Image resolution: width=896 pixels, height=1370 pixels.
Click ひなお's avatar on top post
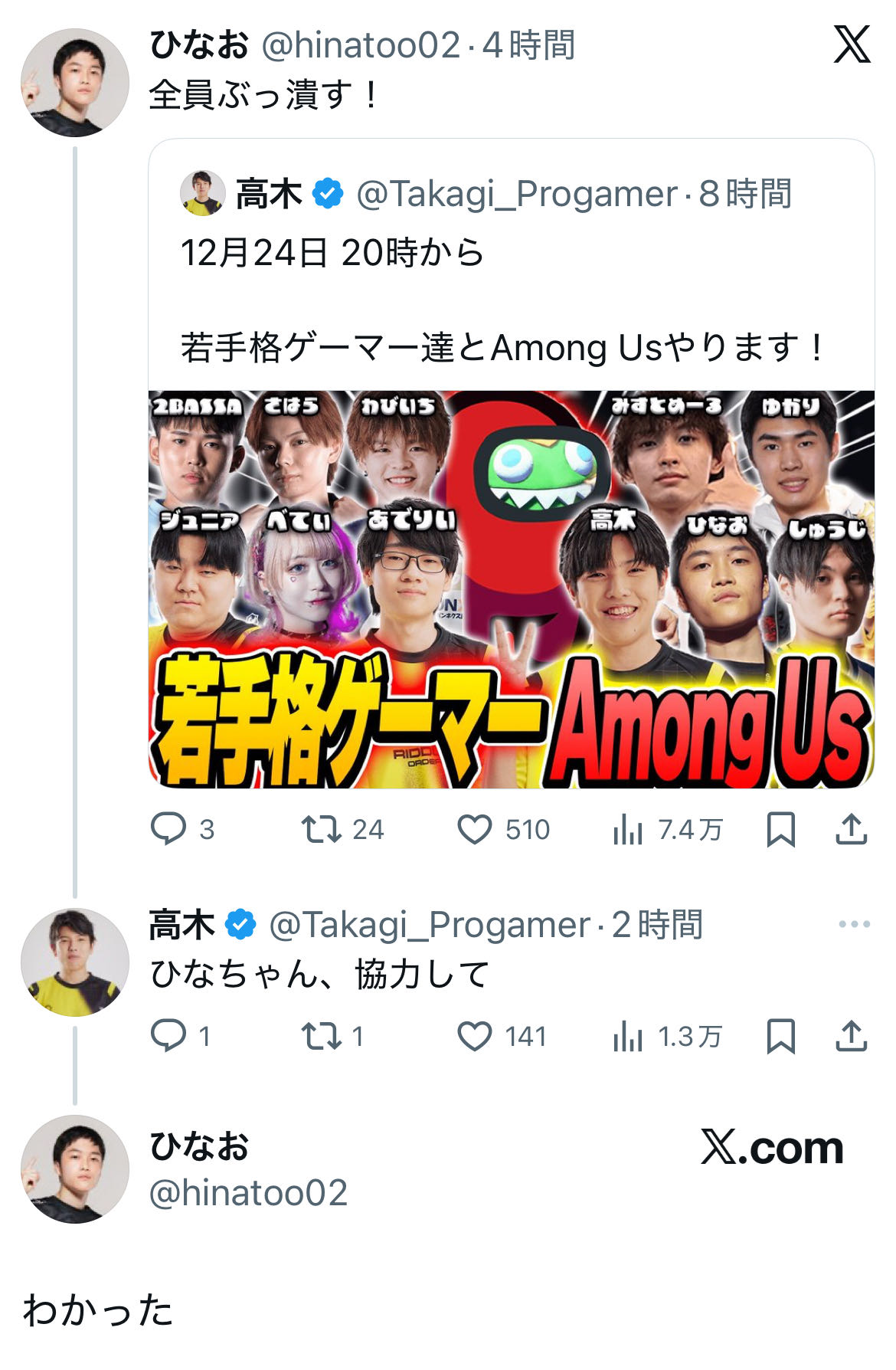point(74,83)
